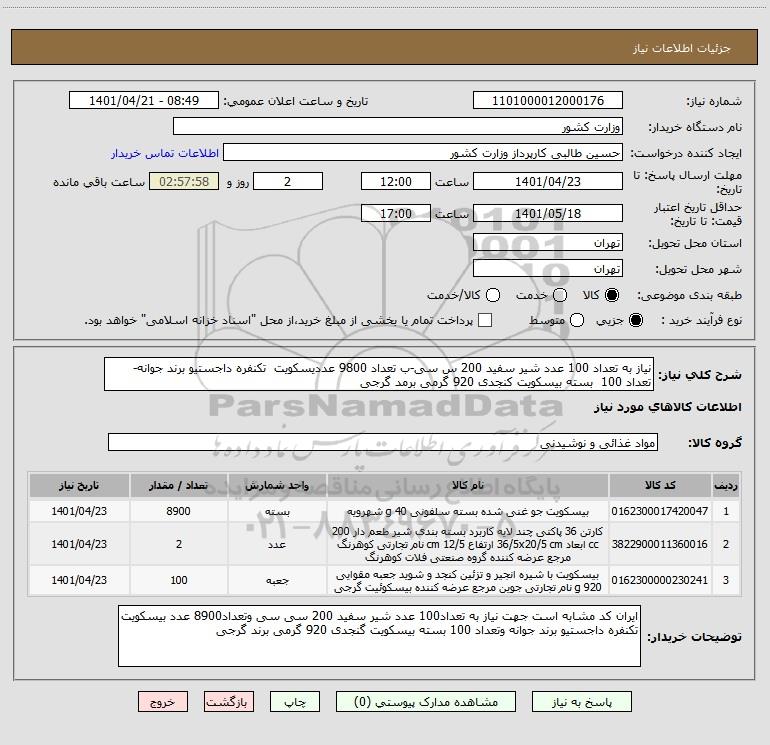
Task: Click the row 1 product name بیسکویت جو غنی شده
Action: coord(468,511)
